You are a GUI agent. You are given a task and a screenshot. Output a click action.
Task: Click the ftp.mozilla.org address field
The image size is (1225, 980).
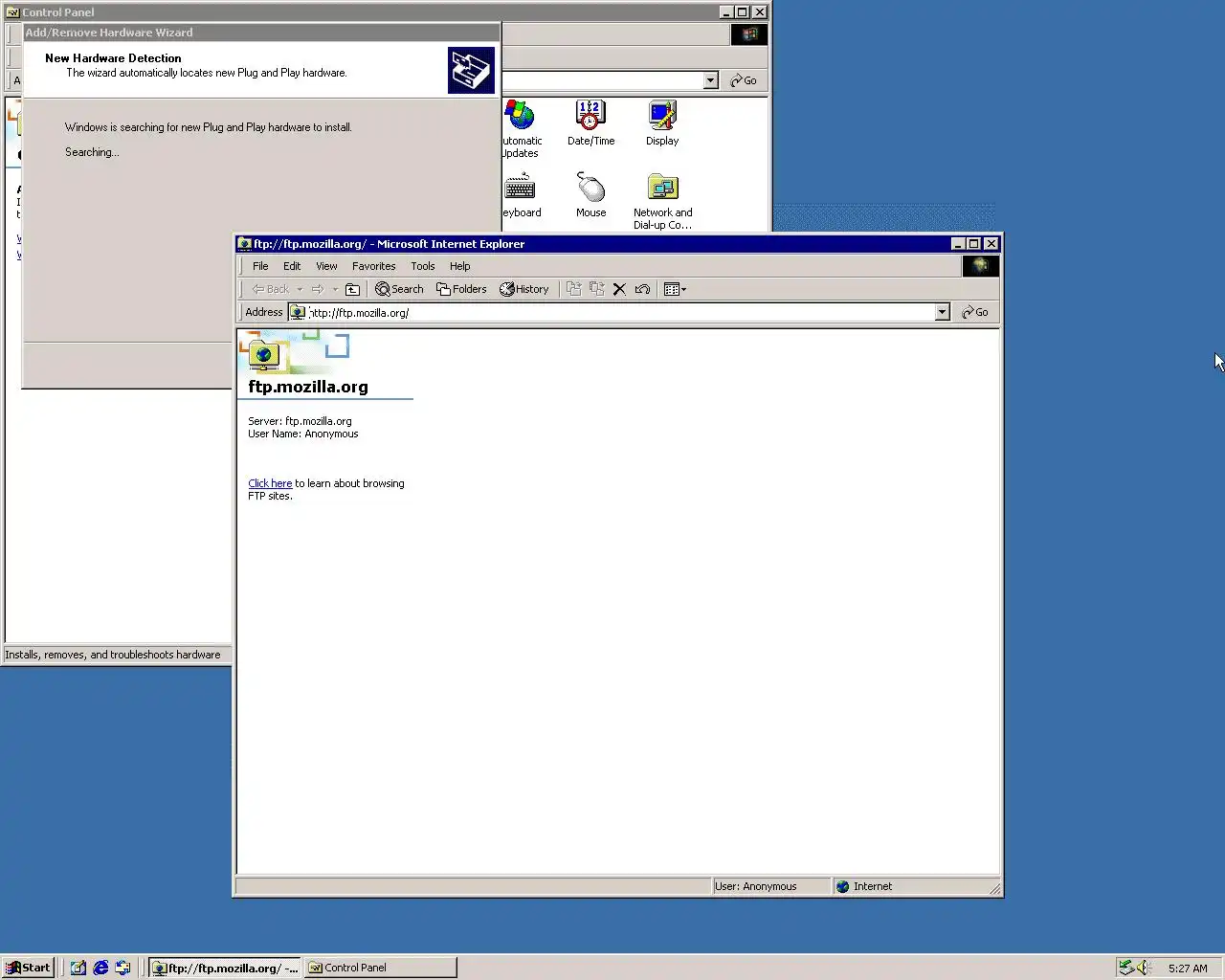click(621, 312)
